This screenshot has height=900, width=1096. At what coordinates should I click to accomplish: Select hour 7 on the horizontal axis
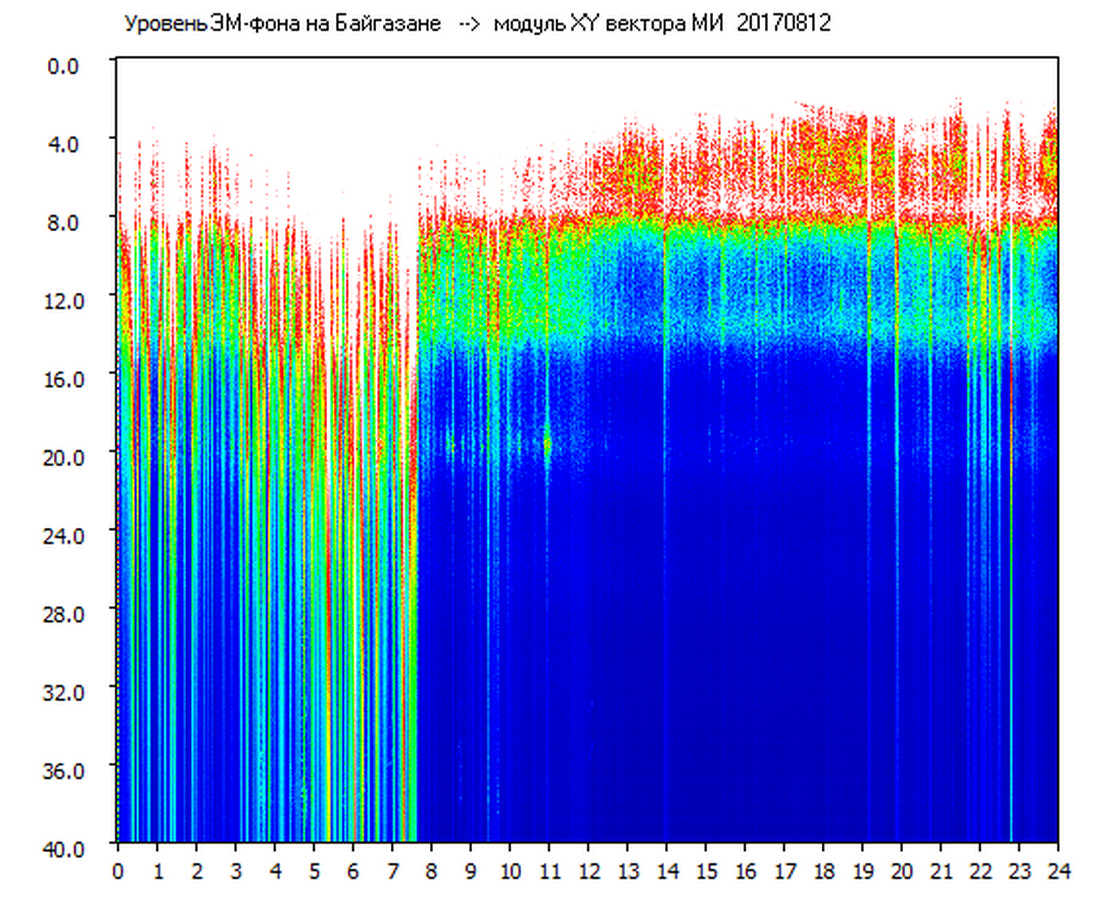[x=392, y=871]
